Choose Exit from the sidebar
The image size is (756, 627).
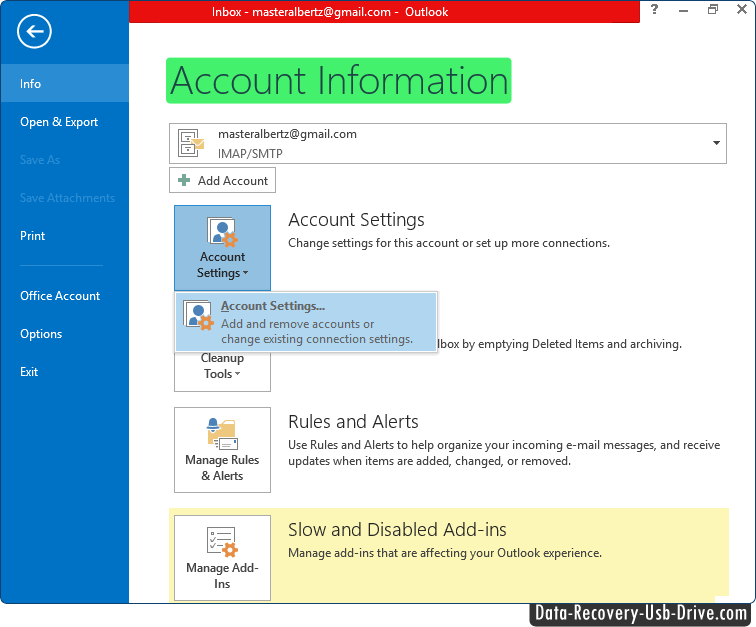tap(65, 372)
